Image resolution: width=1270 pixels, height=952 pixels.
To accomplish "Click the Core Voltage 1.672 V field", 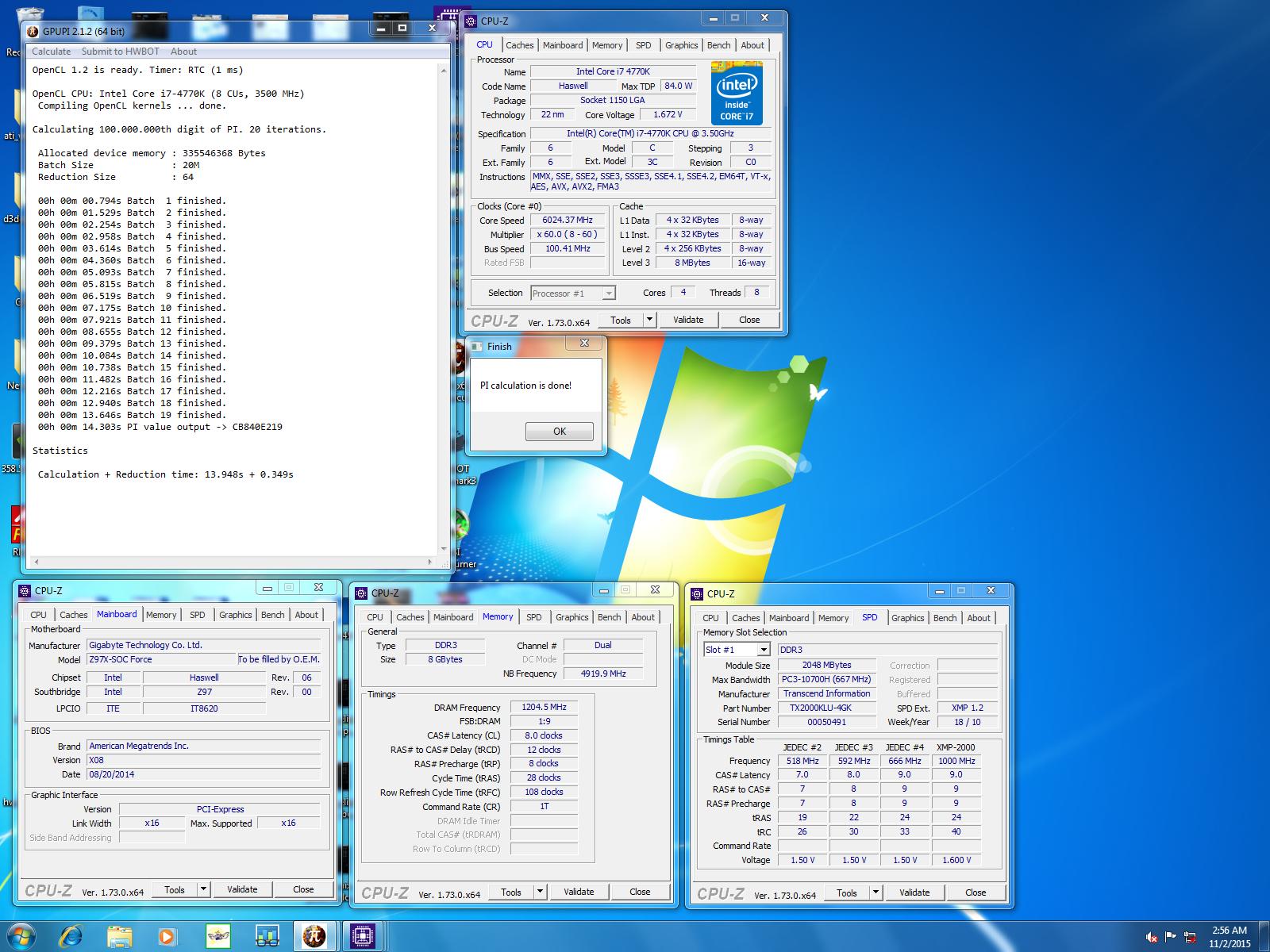I will 667,114.
